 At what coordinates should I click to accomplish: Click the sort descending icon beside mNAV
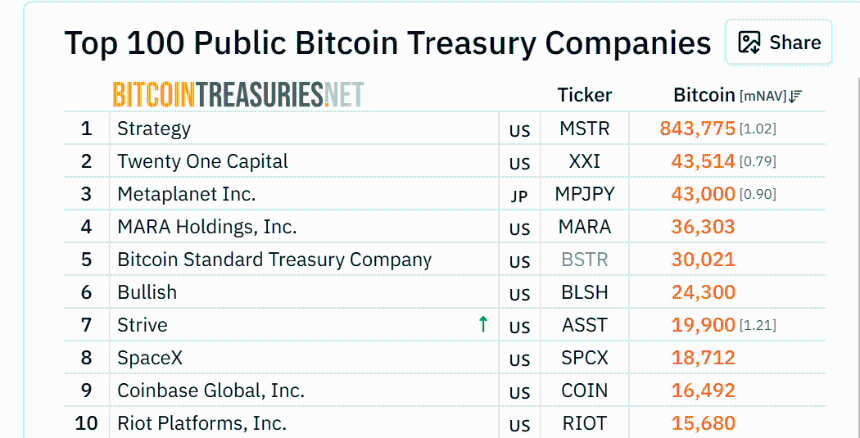pos(795,96)
